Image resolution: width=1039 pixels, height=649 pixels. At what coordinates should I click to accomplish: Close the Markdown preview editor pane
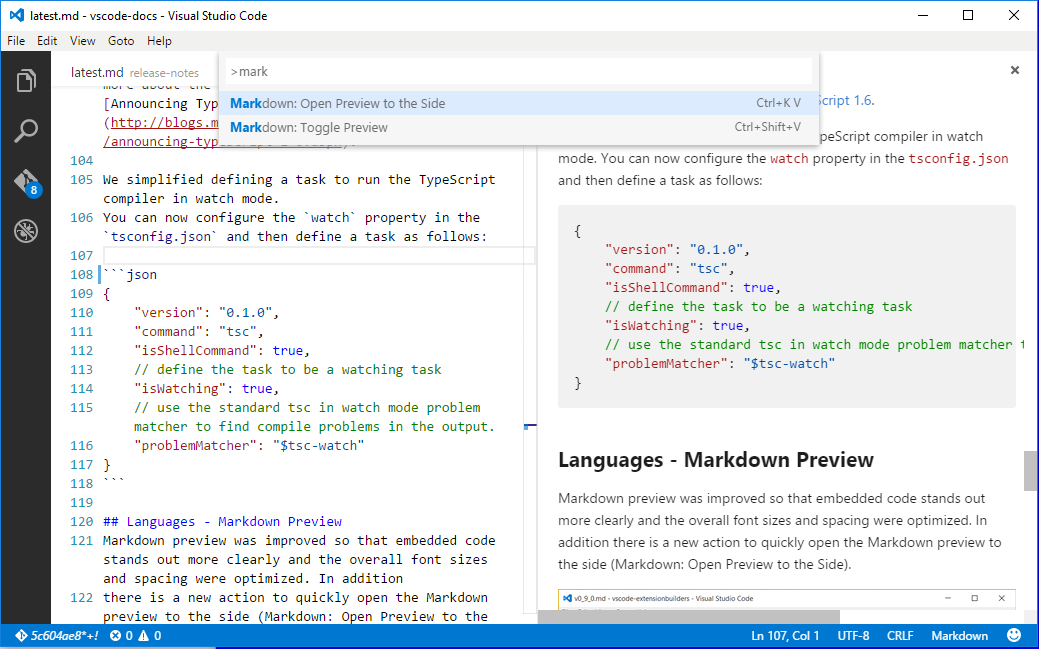coord(1014,70)
